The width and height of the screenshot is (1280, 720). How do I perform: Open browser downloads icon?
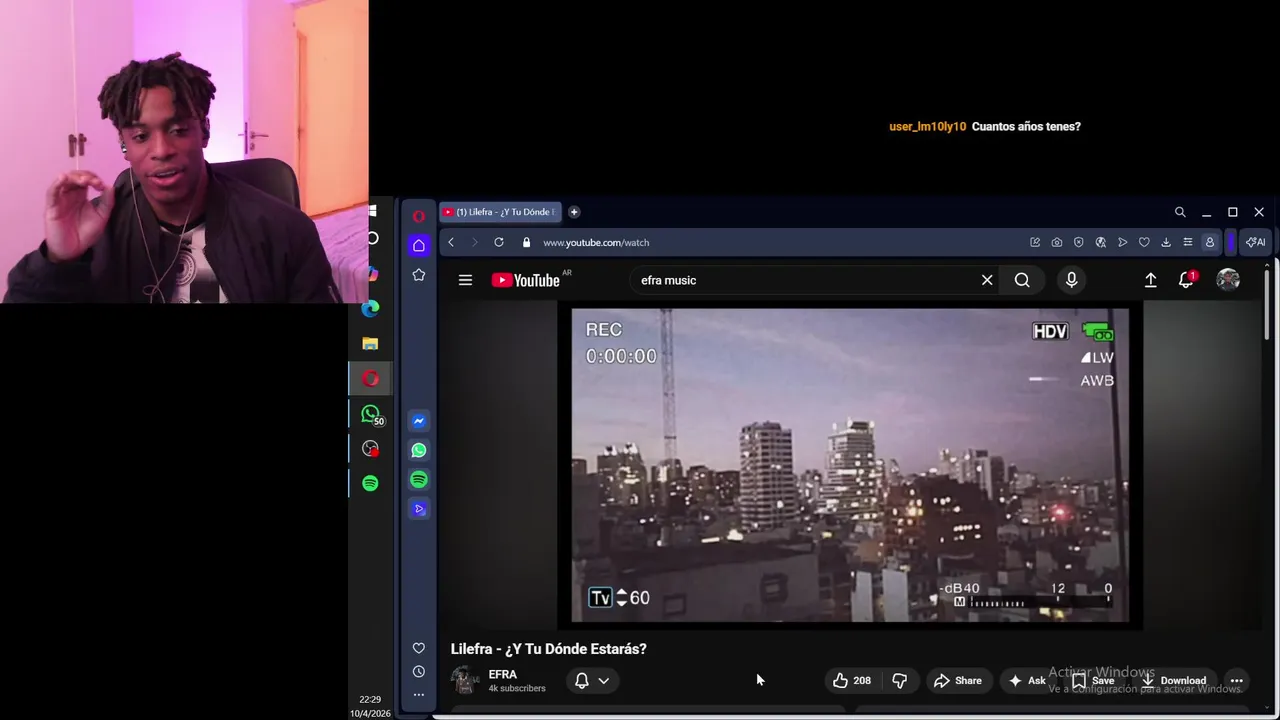pos(1166,242)
